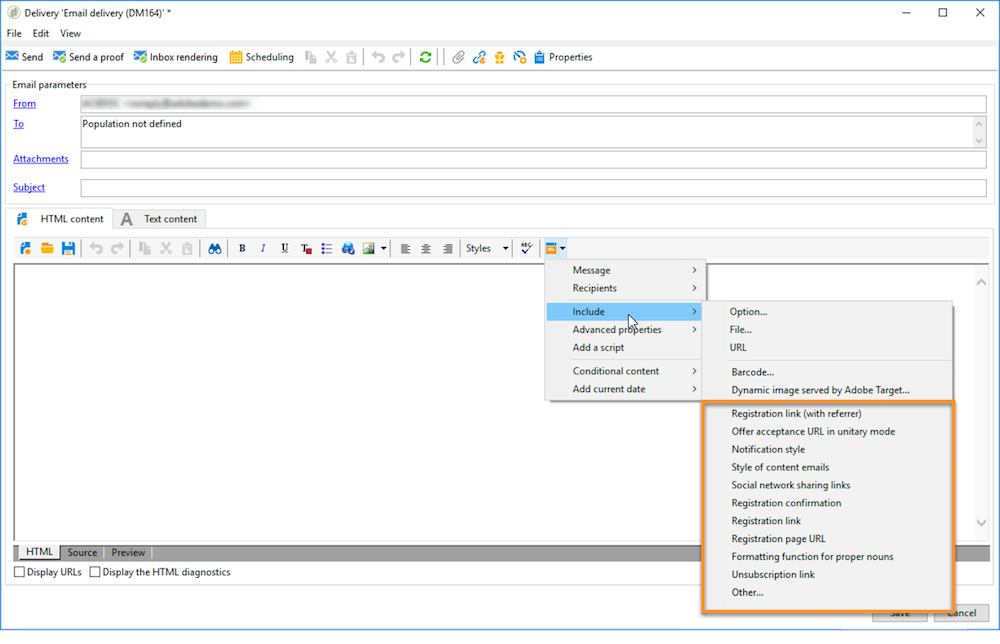Click the orange gift offers icon
This screenshot has height=644, width=1000.
(499, 57)
